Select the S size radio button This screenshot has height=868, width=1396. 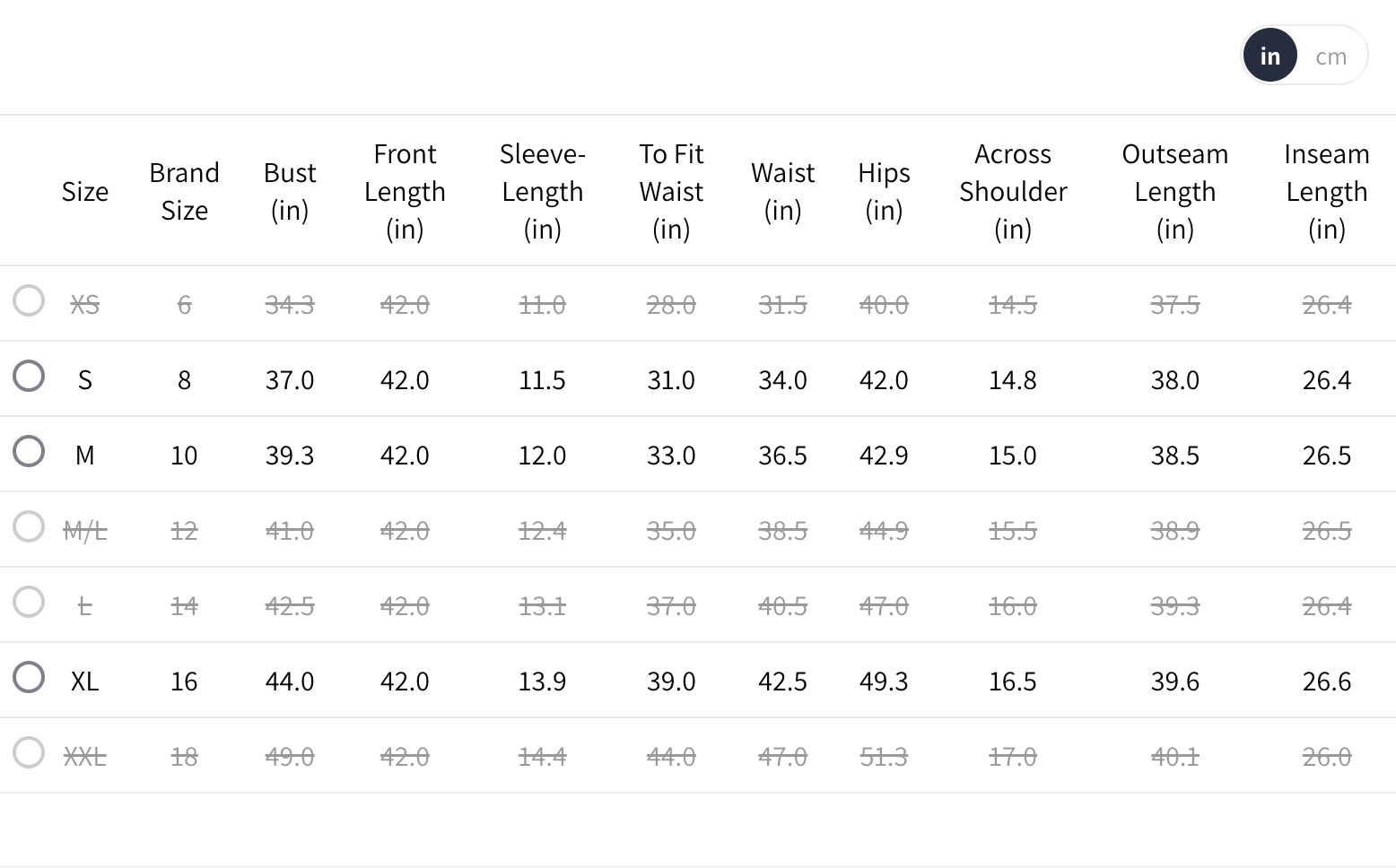tap(29, 376)
